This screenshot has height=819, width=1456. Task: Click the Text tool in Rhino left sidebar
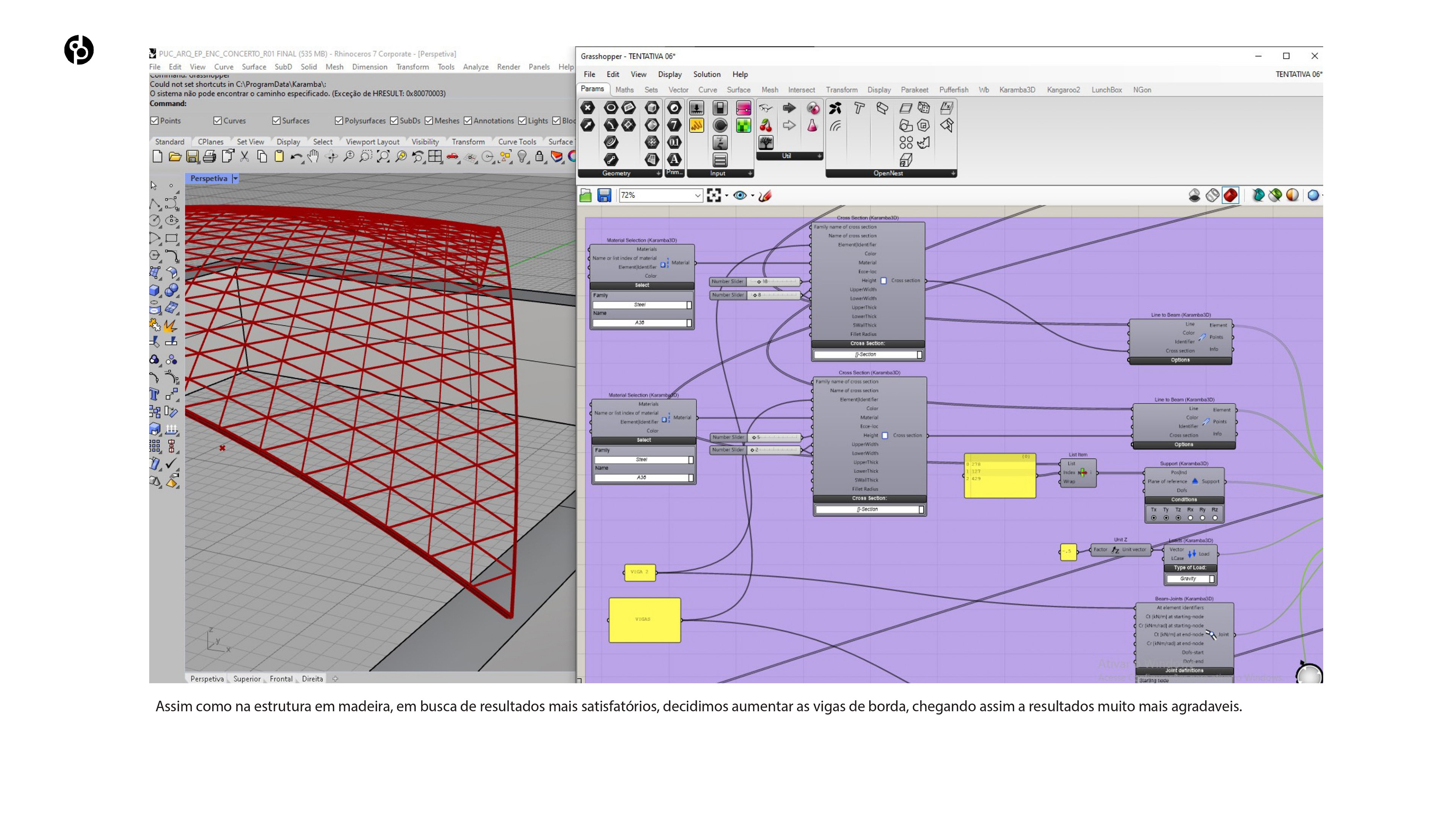(154, 394)
